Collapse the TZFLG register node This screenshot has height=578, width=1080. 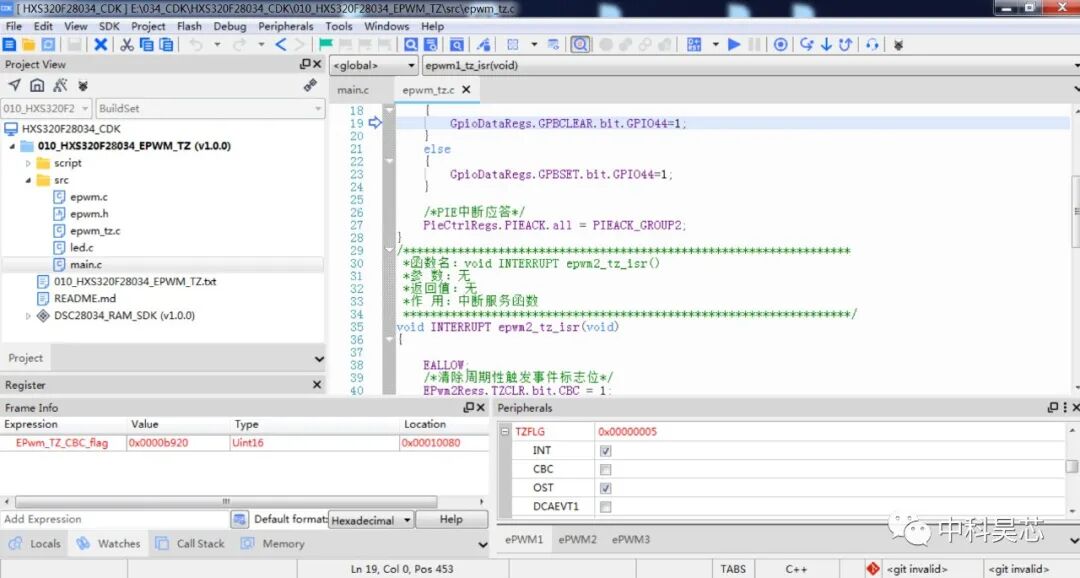505,432
